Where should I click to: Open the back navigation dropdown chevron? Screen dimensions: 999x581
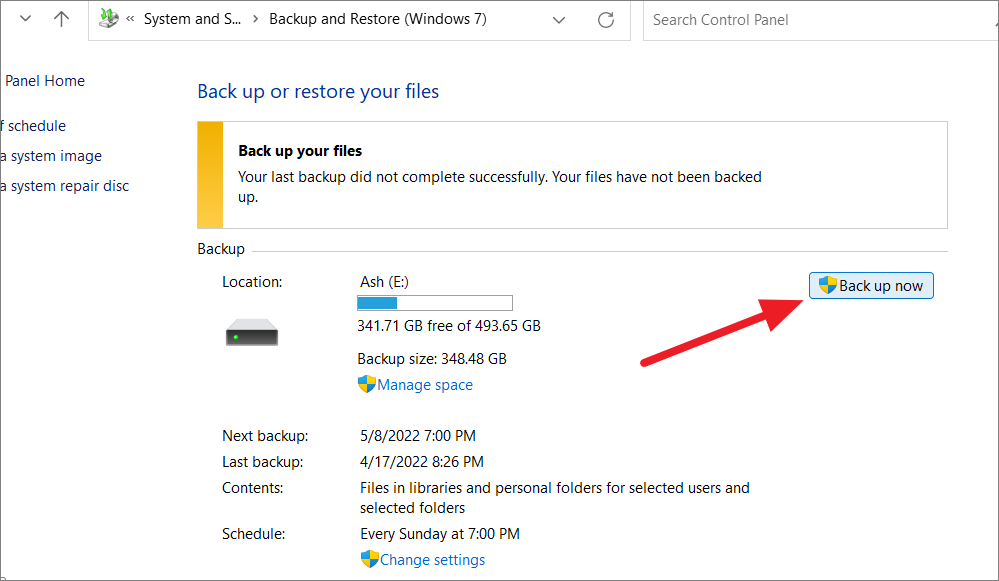(25, 17)
